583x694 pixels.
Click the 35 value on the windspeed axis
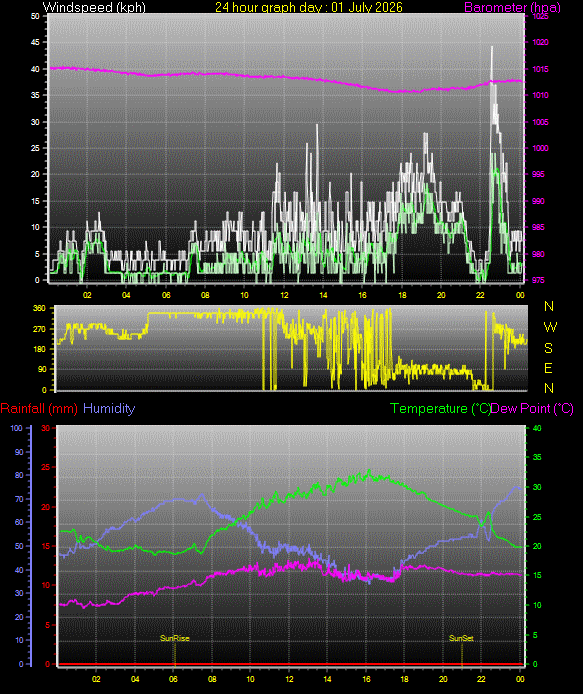tap(35, 95)
